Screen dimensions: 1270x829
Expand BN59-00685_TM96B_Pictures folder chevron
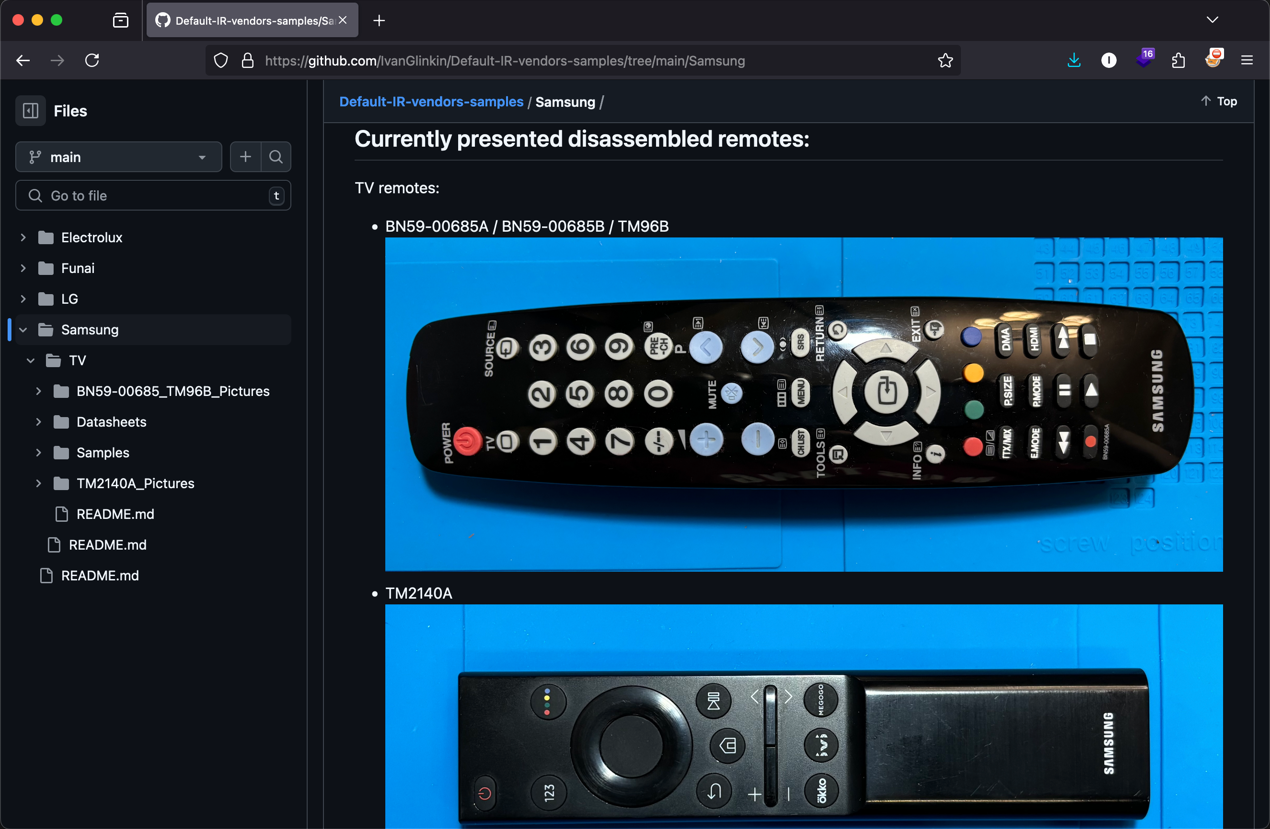(39, 391)
